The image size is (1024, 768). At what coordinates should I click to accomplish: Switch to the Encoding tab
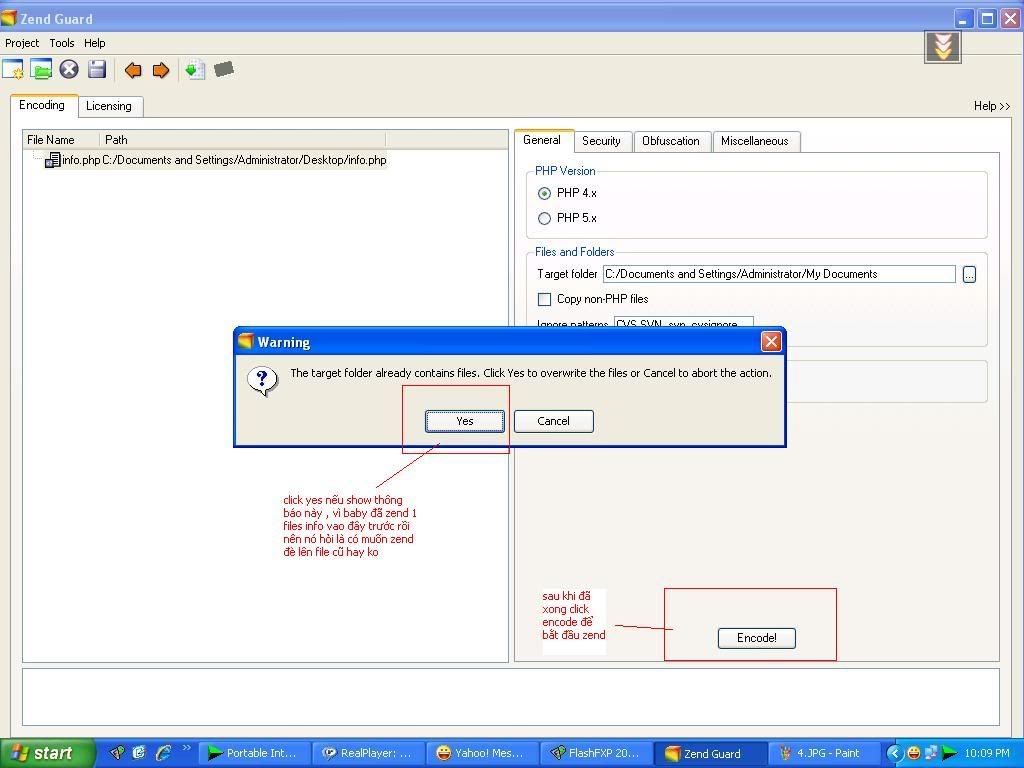[x=42, y=105]
